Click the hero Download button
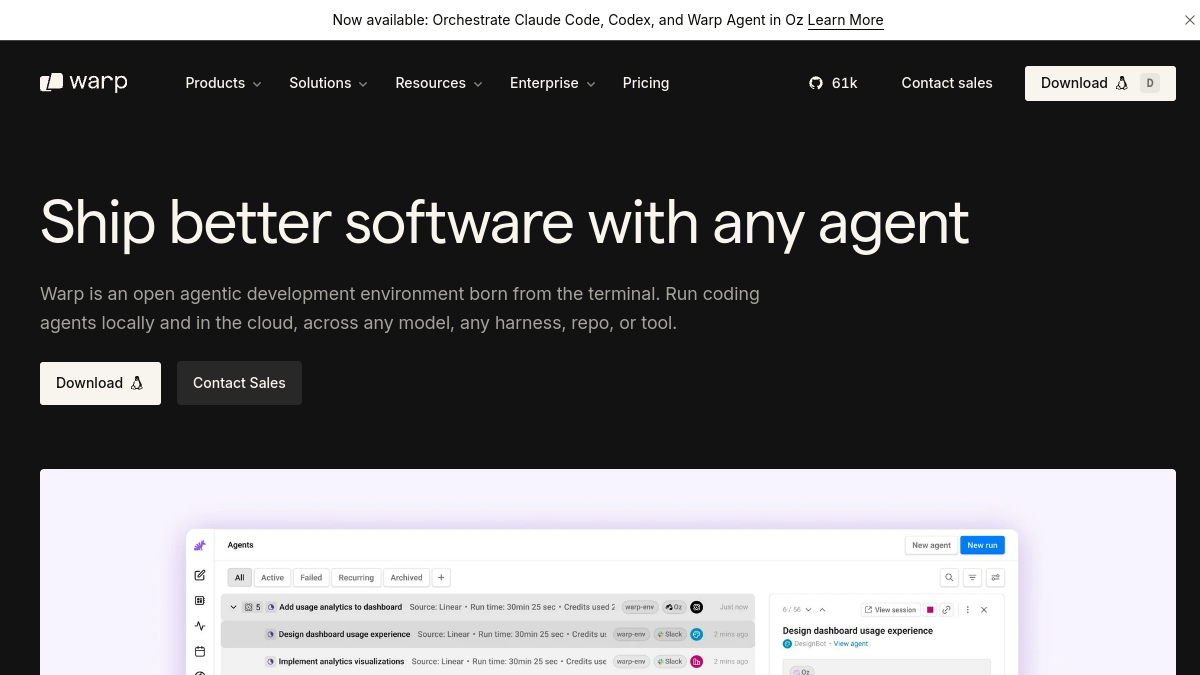The image size is (1200, 675). [100, 383]
